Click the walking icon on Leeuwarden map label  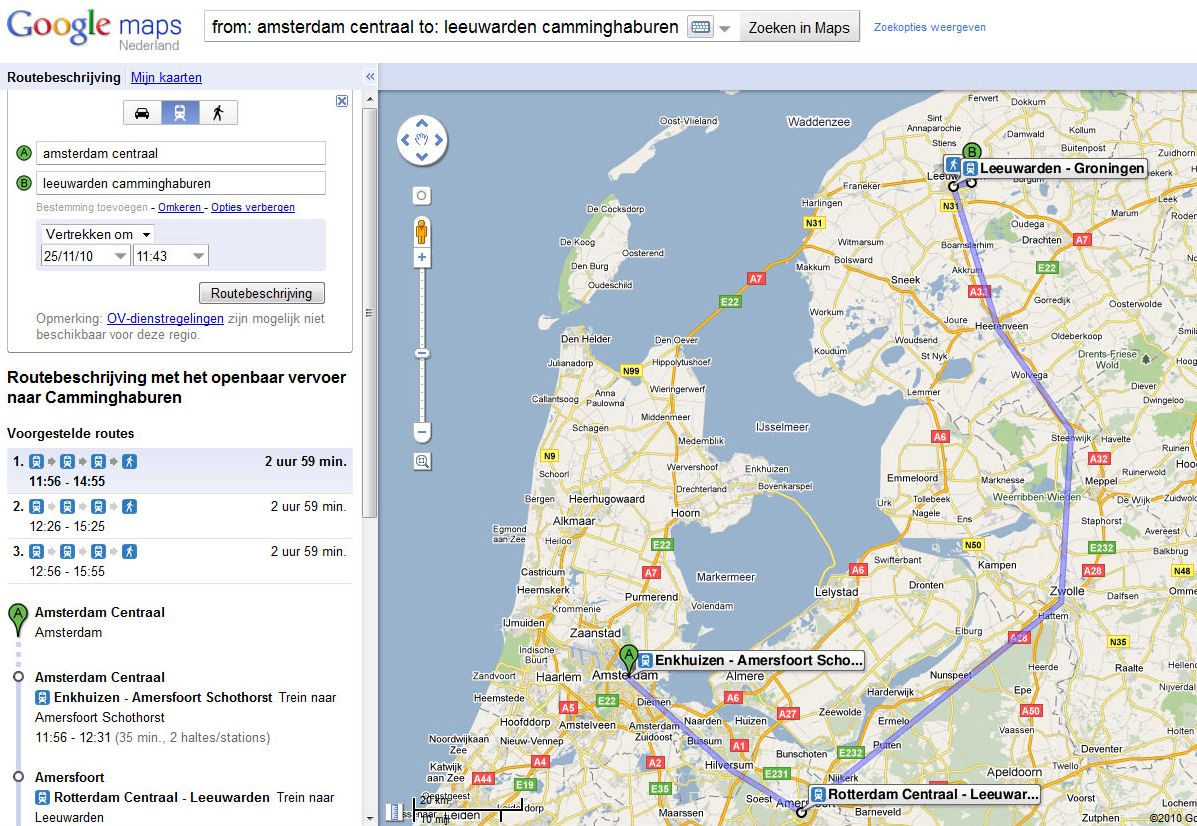pyautogui.click(x=953, y=165)
